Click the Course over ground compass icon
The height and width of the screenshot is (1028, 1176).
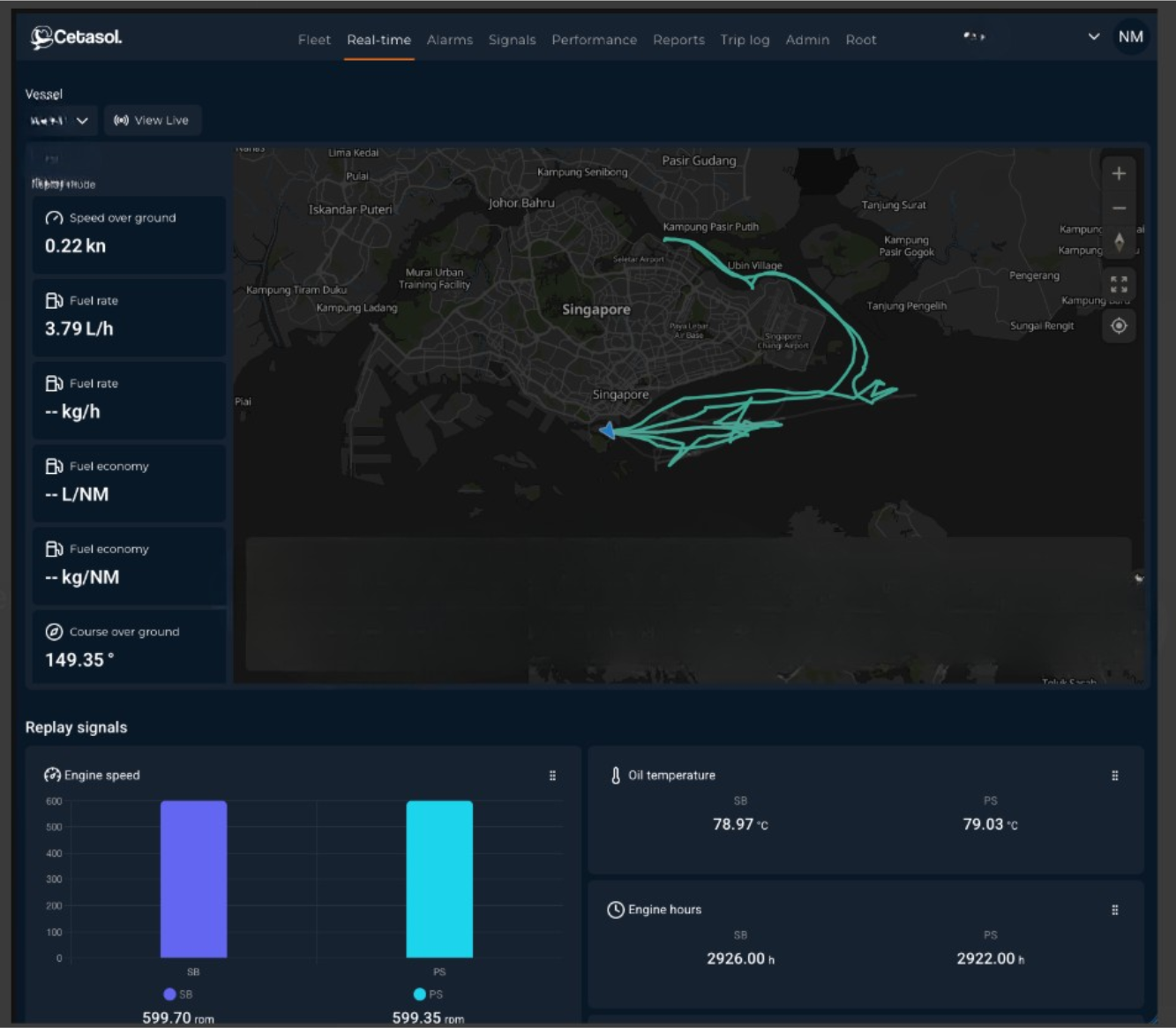(x=54, y=632)
